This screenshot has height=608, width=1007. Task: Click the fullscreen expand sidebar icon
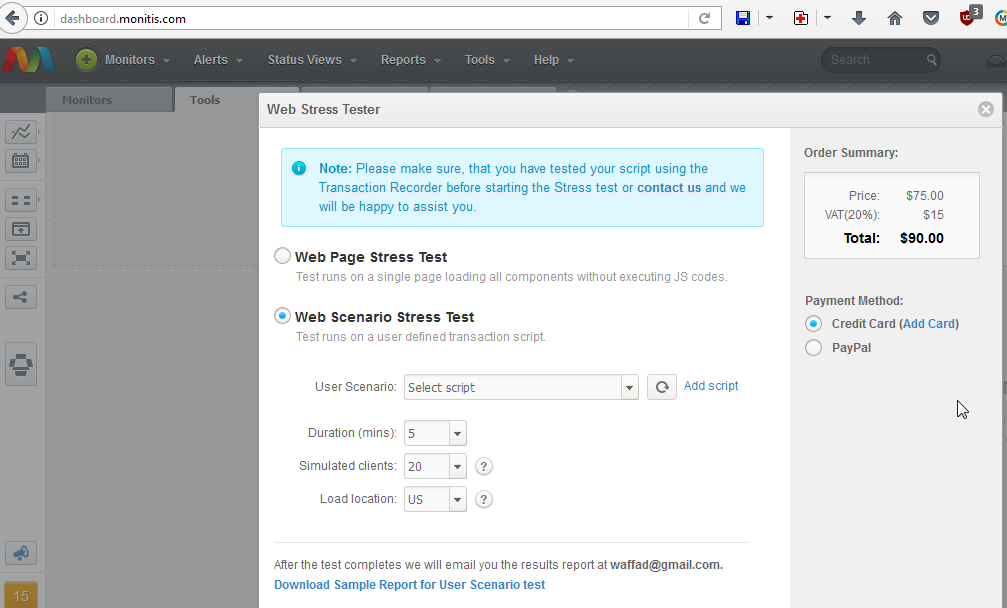21,258
